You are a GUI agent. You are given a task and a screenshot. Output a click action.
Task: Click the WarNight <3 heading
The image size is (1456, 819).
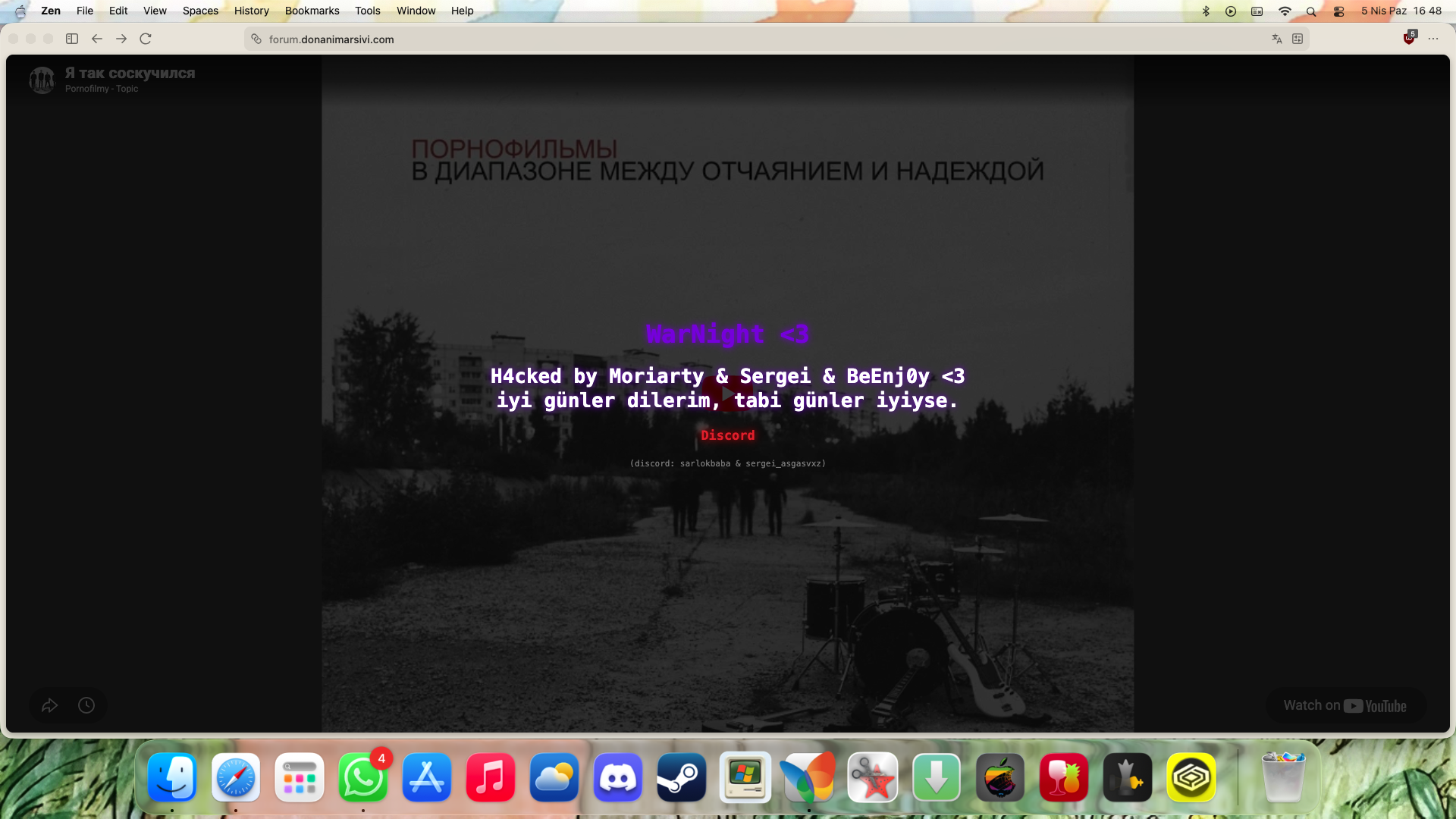tap(727, 334)
